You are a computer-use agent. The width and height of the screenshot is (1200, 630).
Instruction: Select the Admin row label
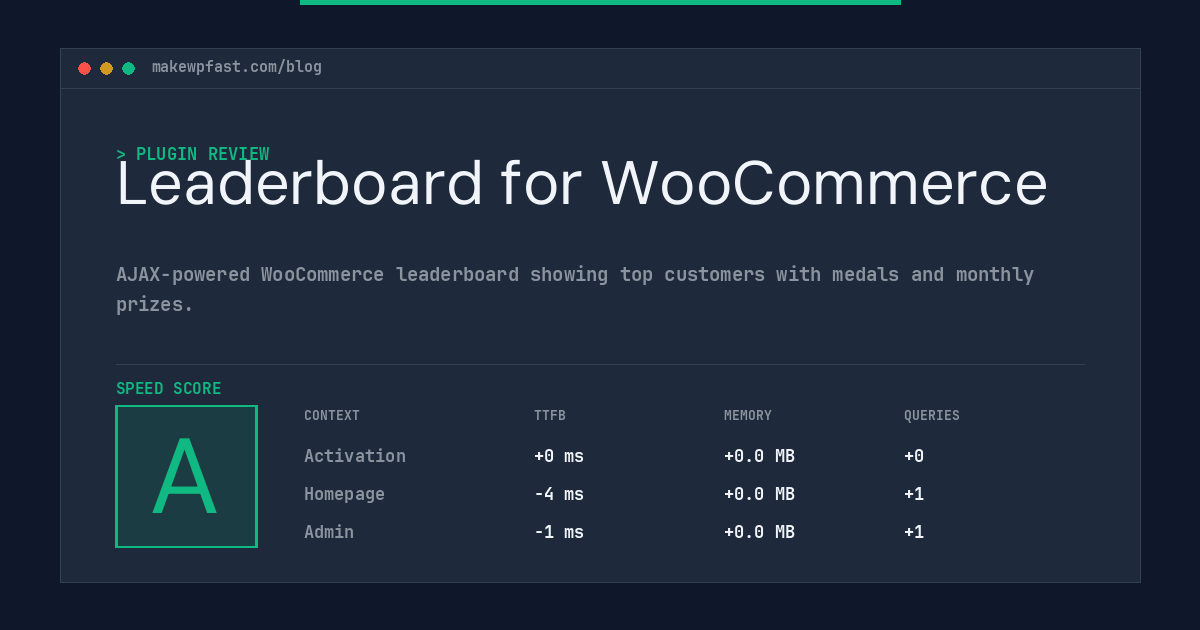point(329,532)
